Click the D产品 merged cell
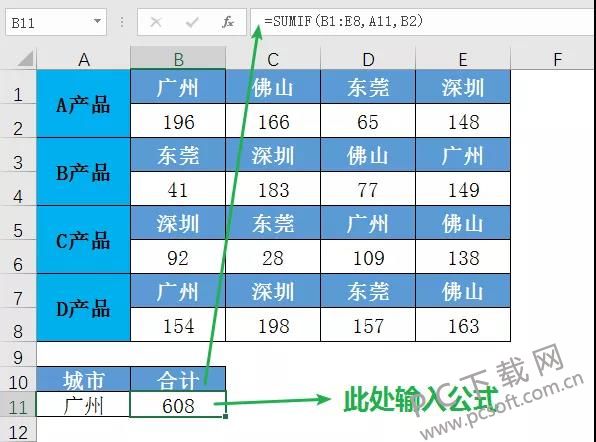596x442 pixels. pos(84,307)
